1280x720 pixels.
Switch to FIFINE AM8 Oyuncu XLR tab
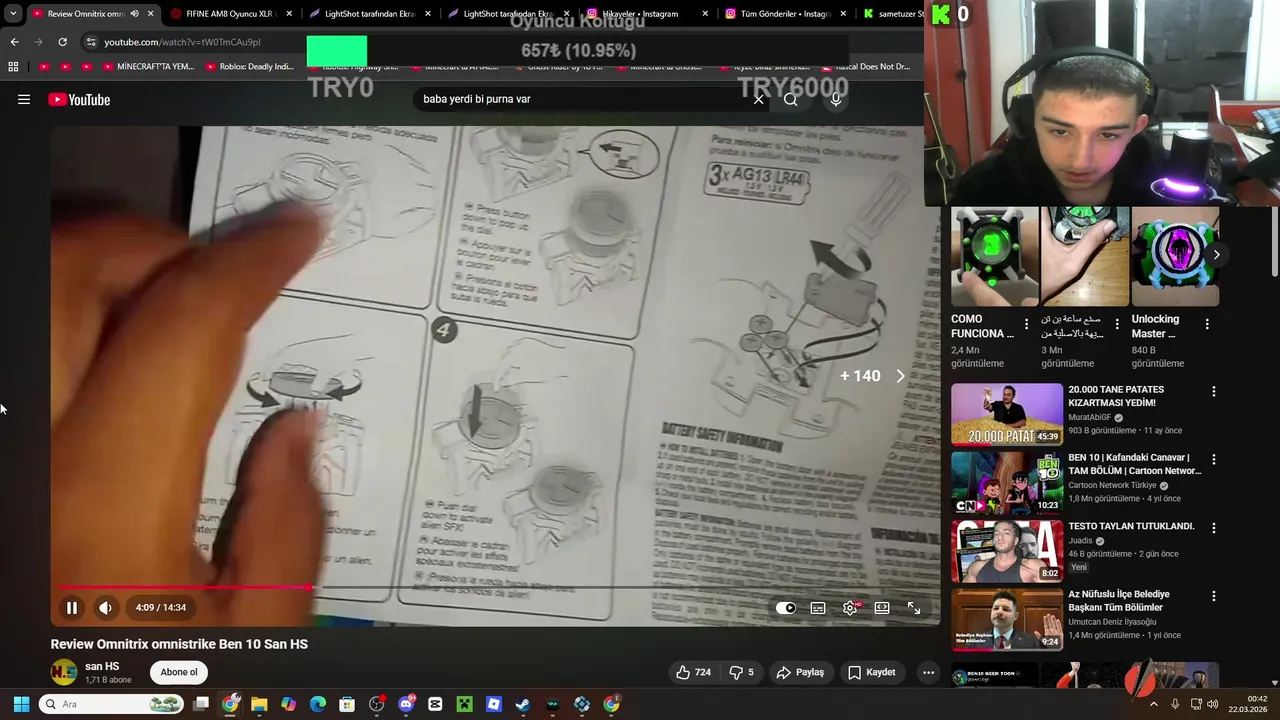229,14
